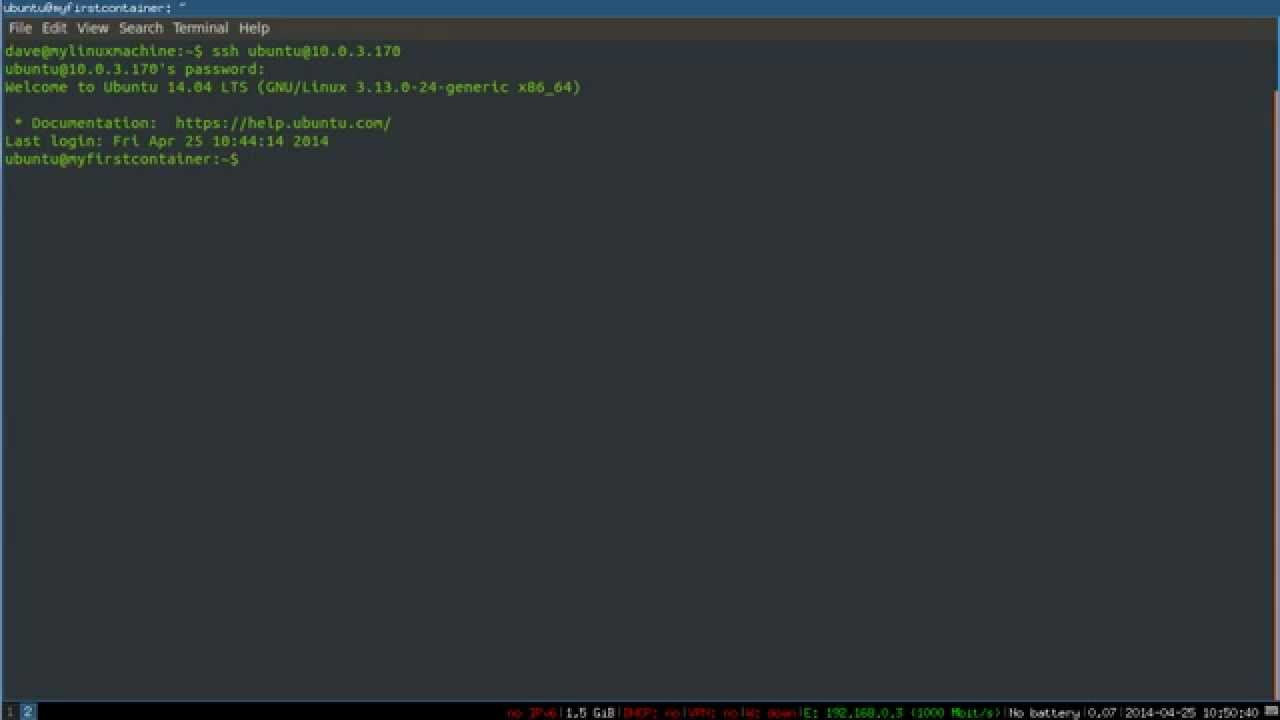Click the terminal window title text
This screenshot has height=720, width=1280.
pos(95,8)
